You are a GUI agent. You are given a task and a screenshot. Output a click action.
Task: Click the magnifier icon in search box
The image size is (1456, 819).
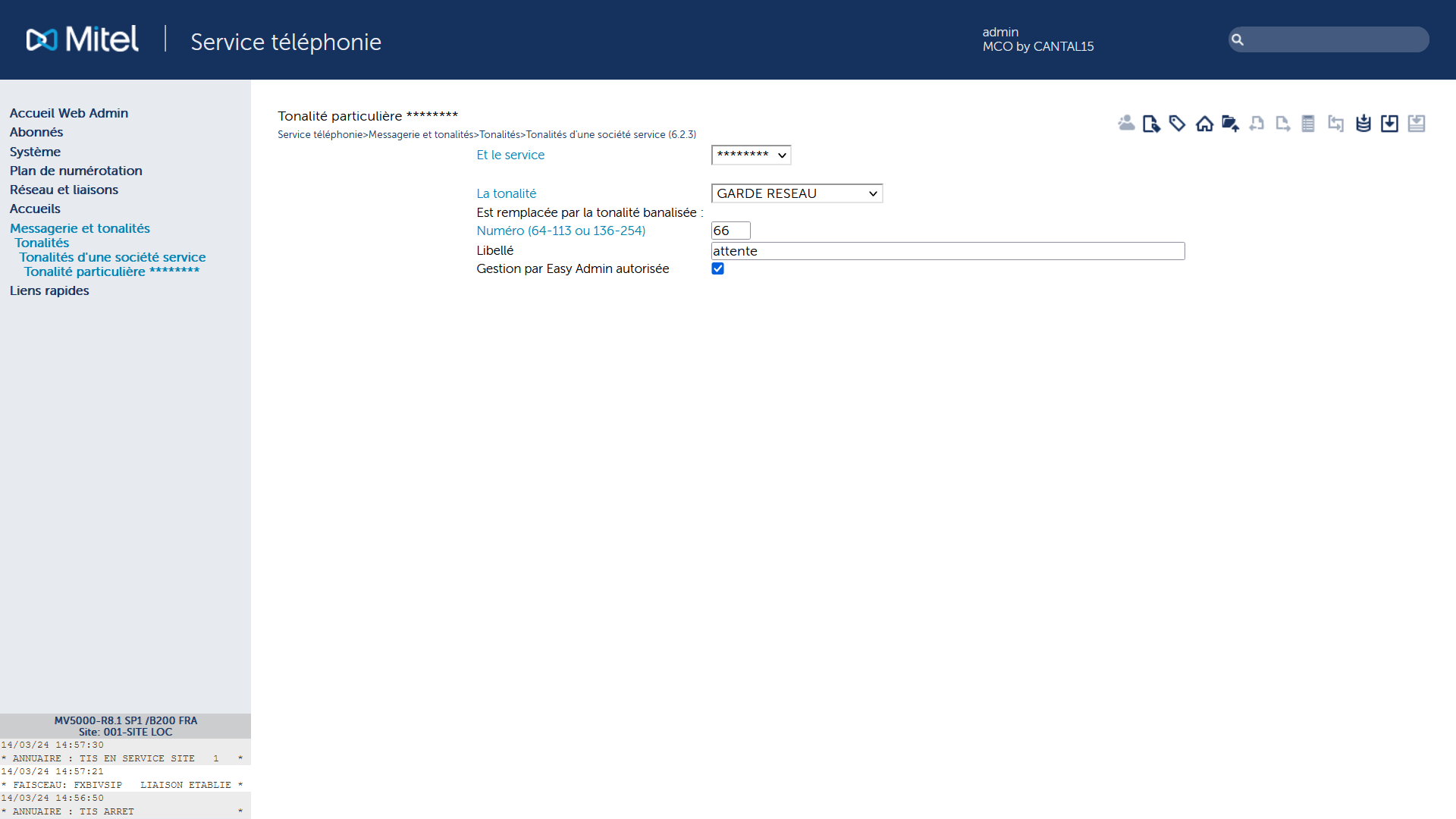click(x=1238, y=39)
